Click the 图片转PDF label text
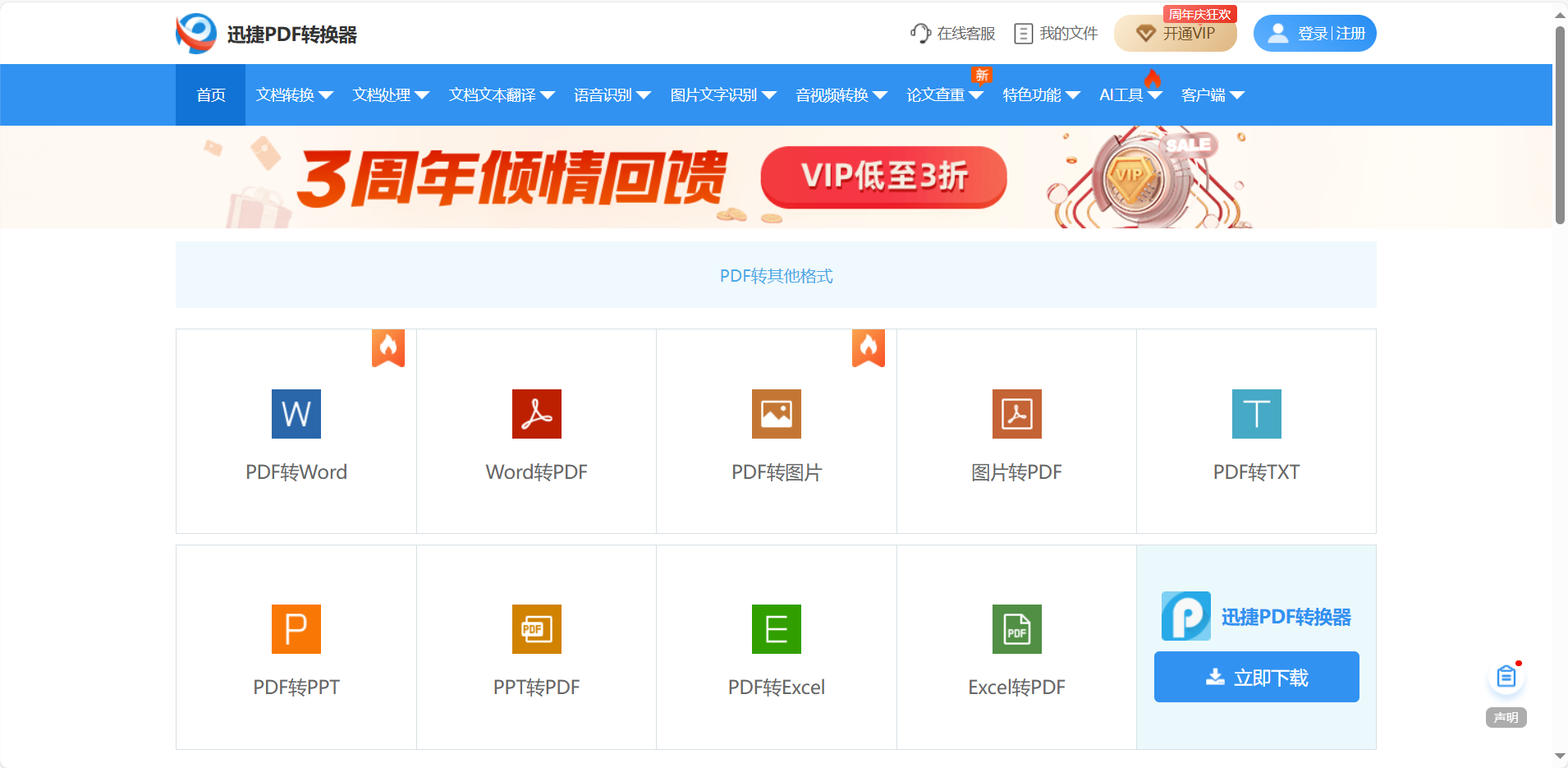The image size is (1568, 768). pos(1017,472)
